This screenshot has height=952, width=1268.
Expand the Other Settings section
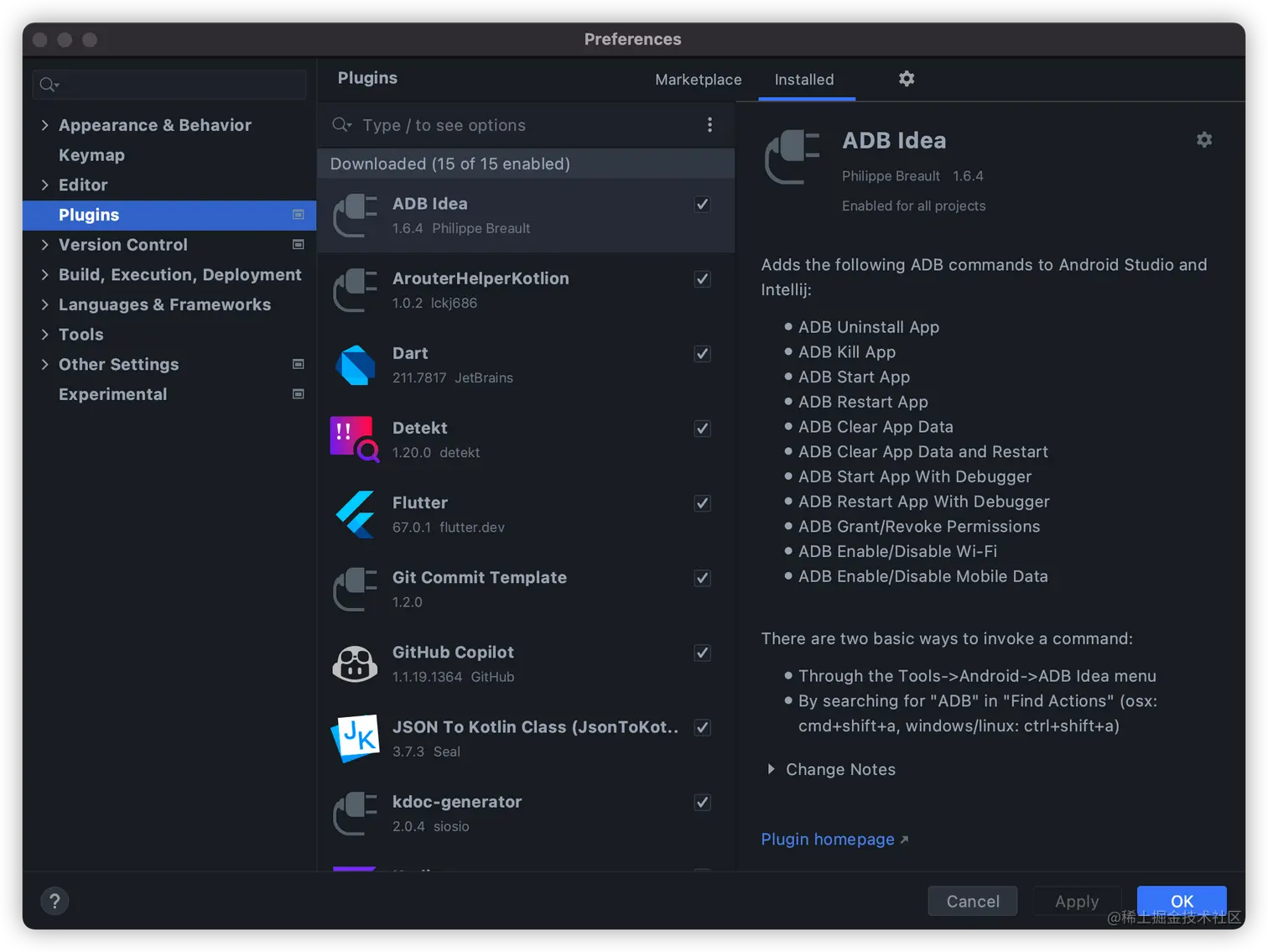44,364
